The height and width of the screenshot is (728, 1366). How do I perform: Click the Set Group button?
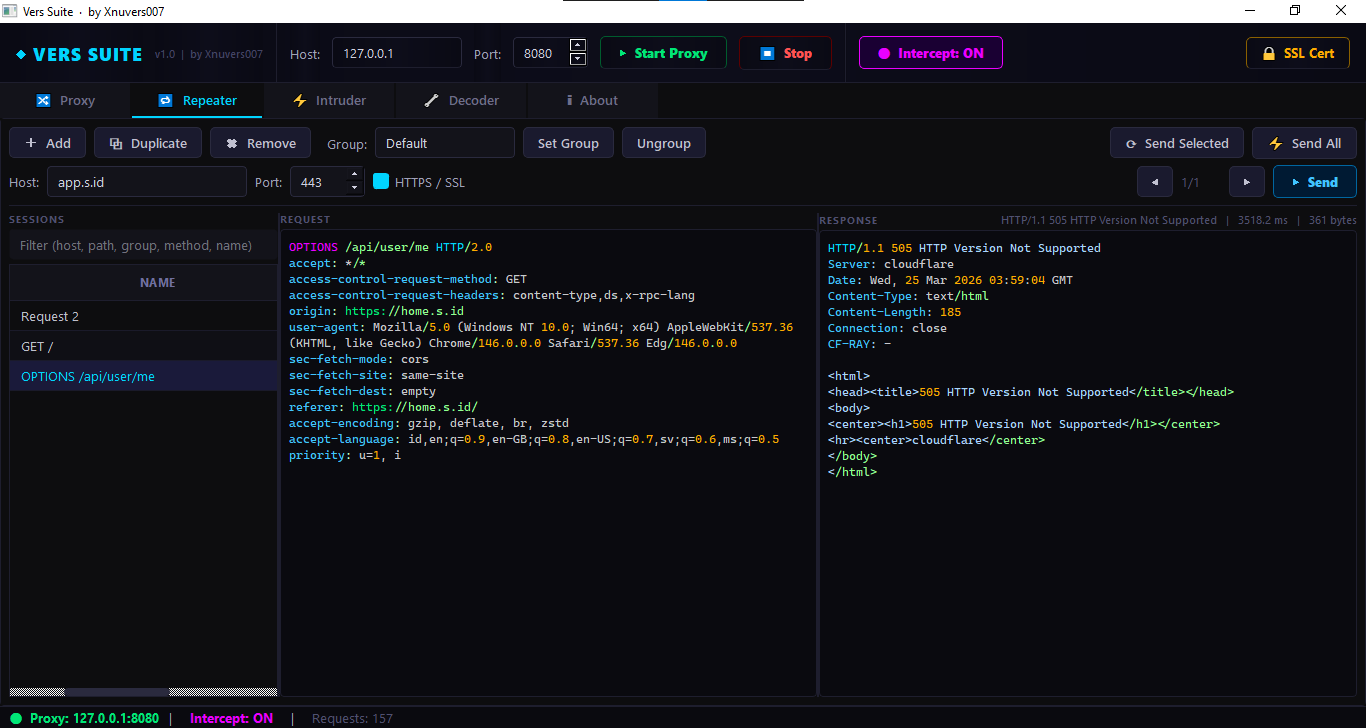pos(568,143)
